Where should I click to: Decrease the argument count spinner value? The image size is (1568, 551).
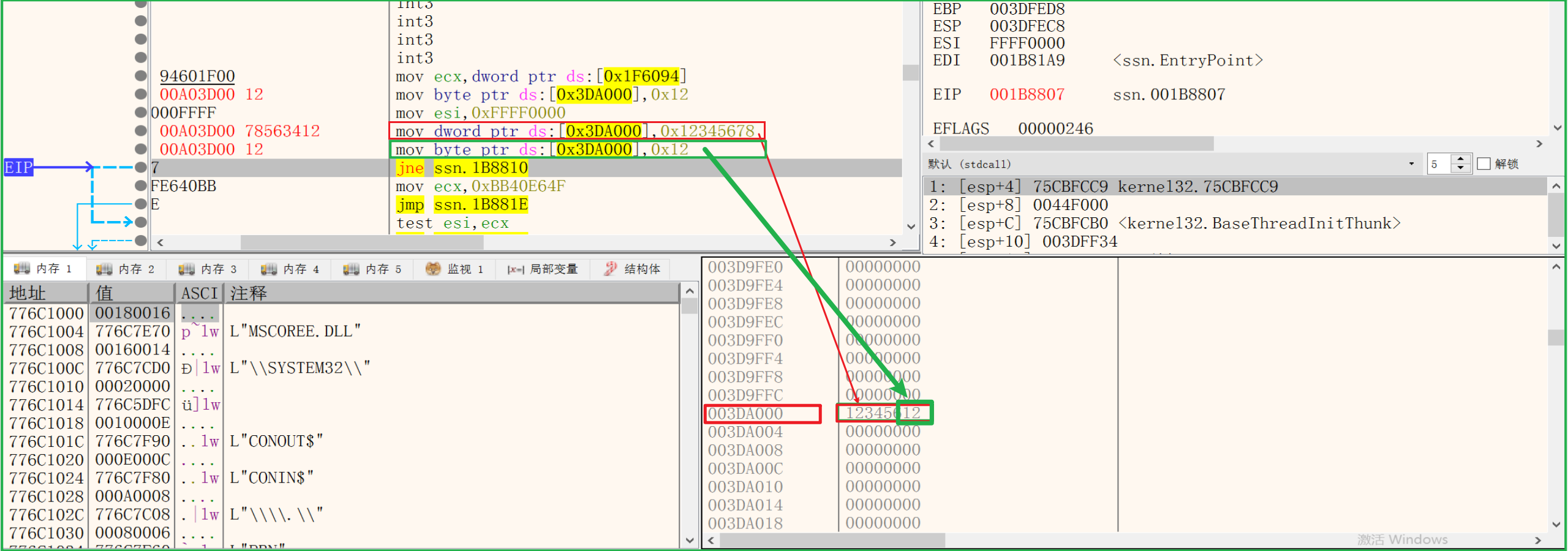click(x=1461, y=168)
